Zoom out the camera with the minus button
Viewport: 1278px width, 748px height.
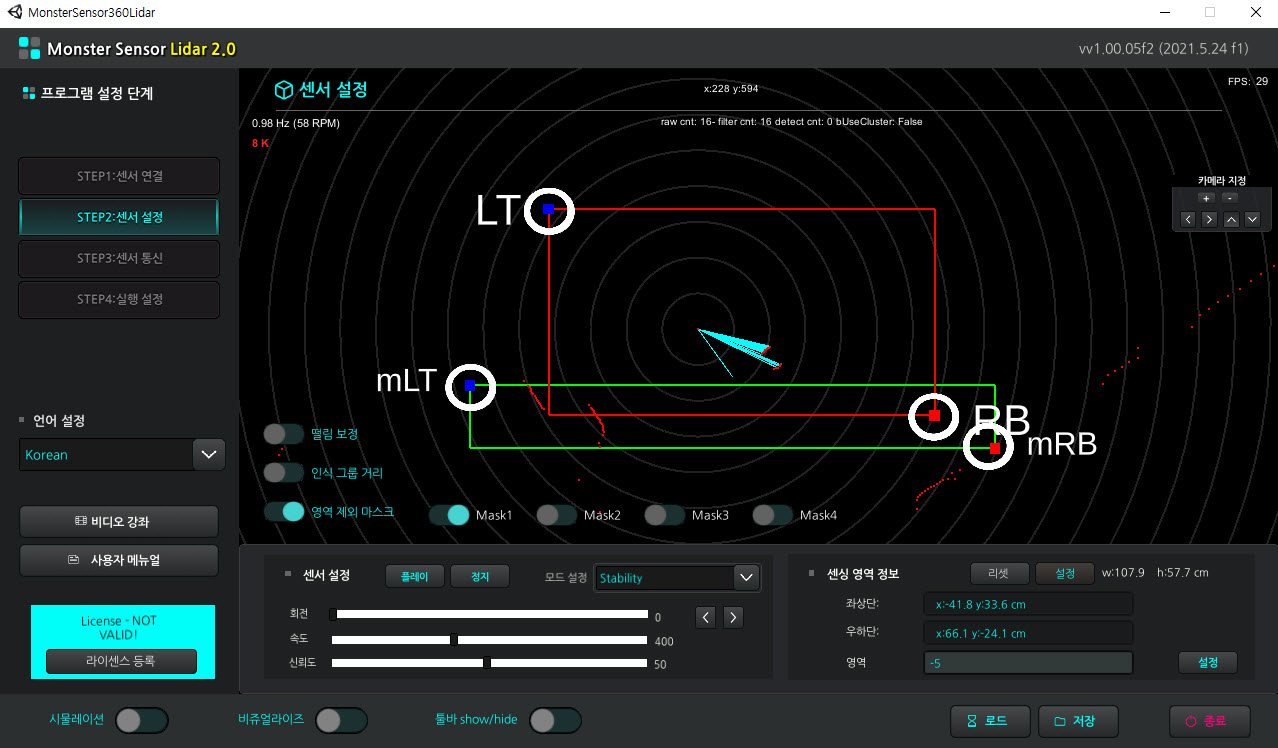coord(1230,198)
